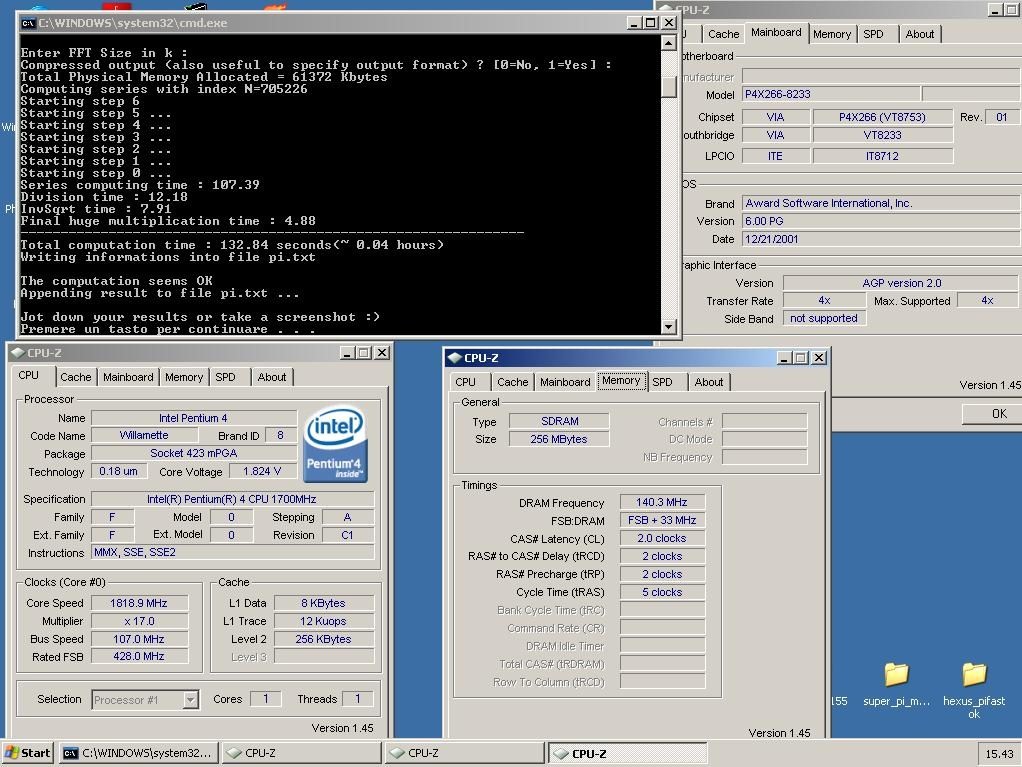Click the BIOS date 12/21/2001
Screen dimensions: 1022x767
(x=881, y=239)
